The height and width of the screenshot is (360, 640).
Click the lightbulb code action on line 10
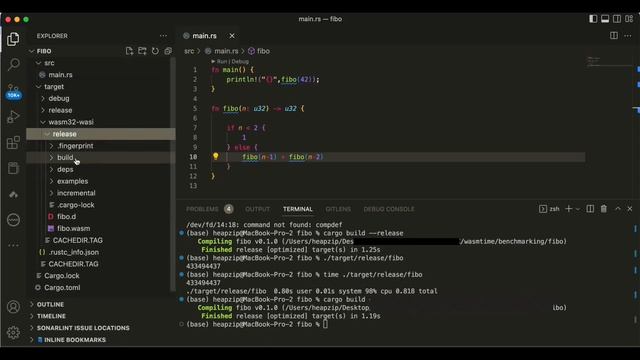click(x=216, y=156)
